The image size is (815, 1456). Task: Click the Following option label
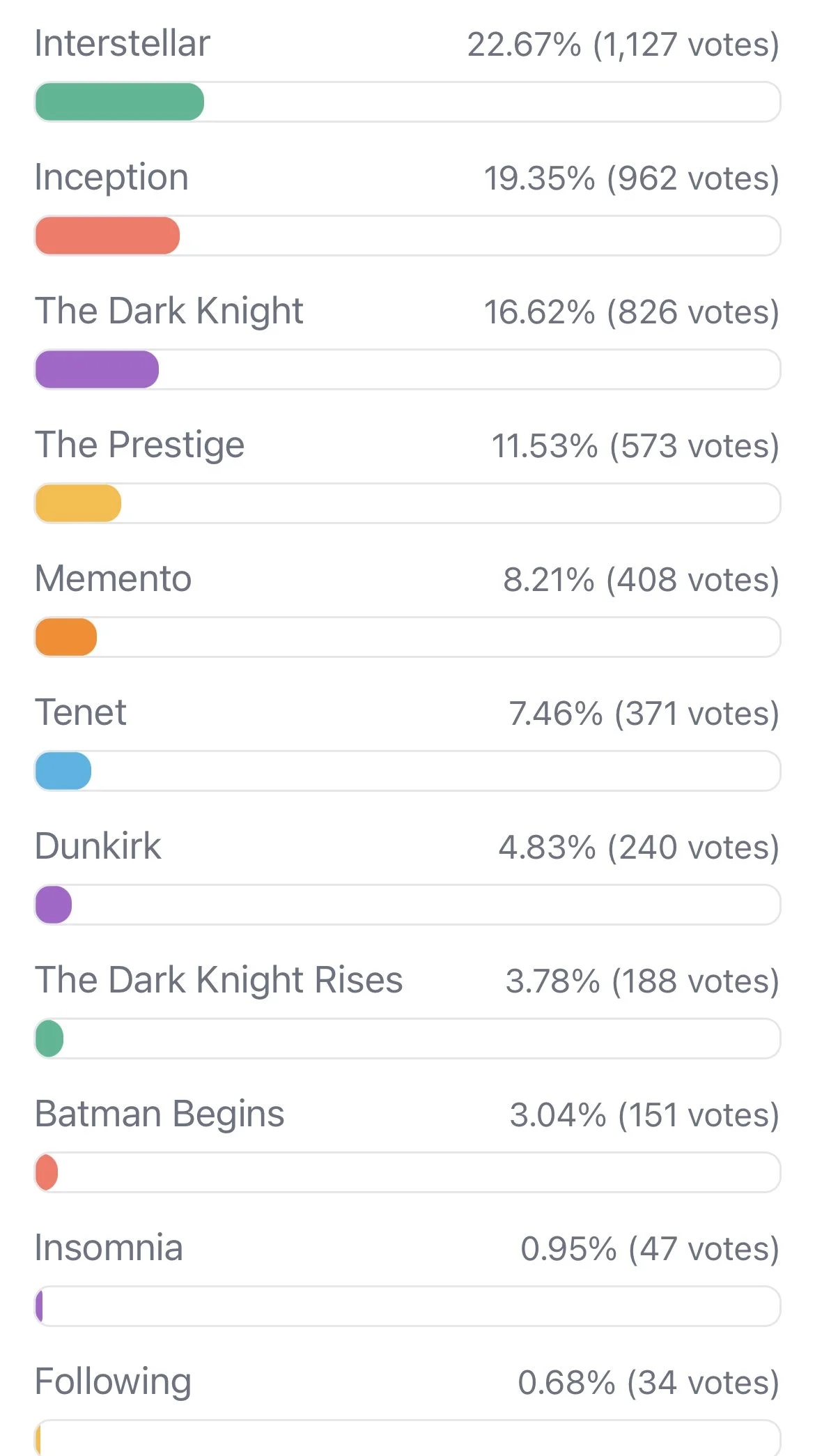(113, 1382)
